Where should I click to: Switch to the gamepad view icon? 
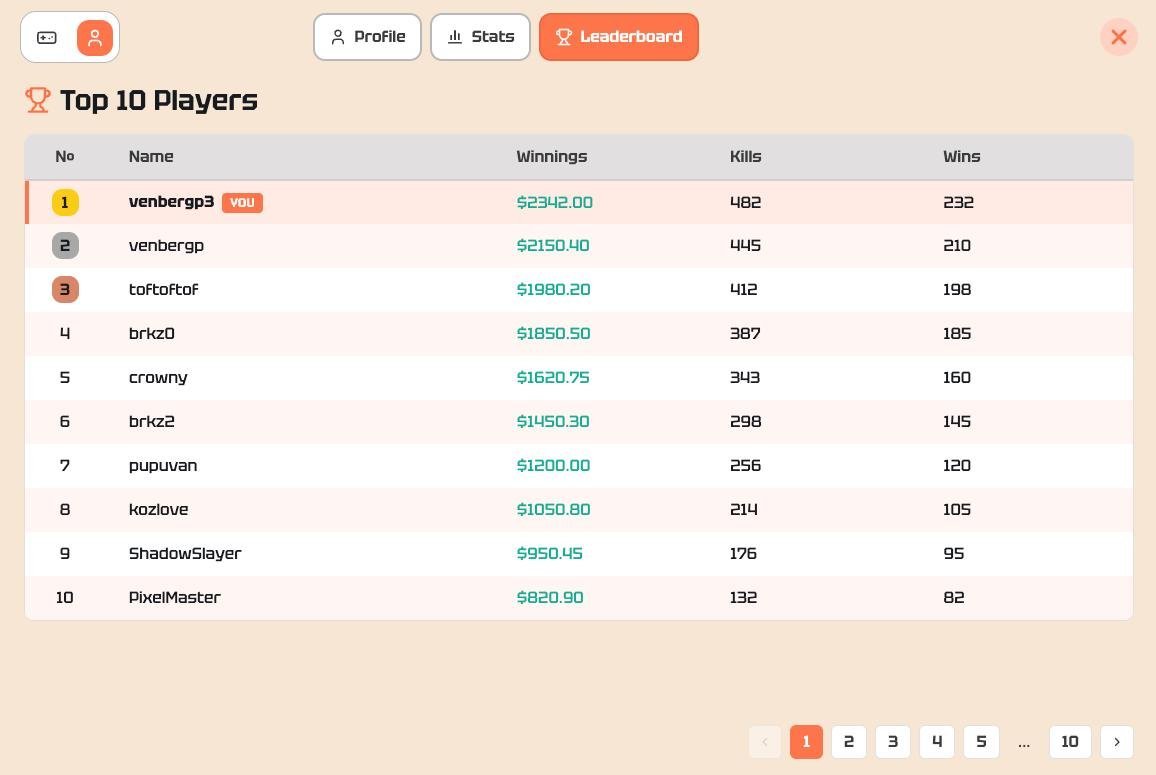pyautogui.click(x=46, y=38)
